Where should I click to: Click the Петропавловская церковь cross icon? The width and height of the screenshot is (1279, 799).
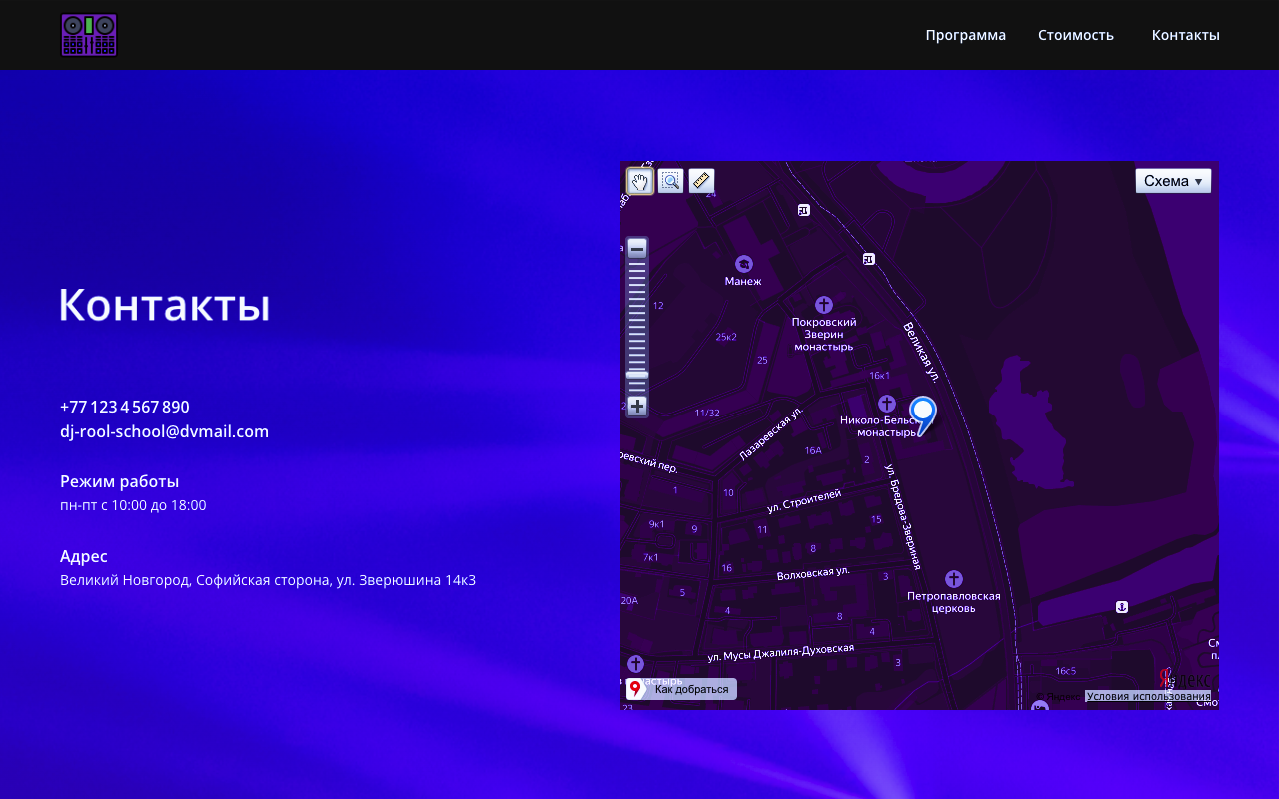[x=954, y=579]
